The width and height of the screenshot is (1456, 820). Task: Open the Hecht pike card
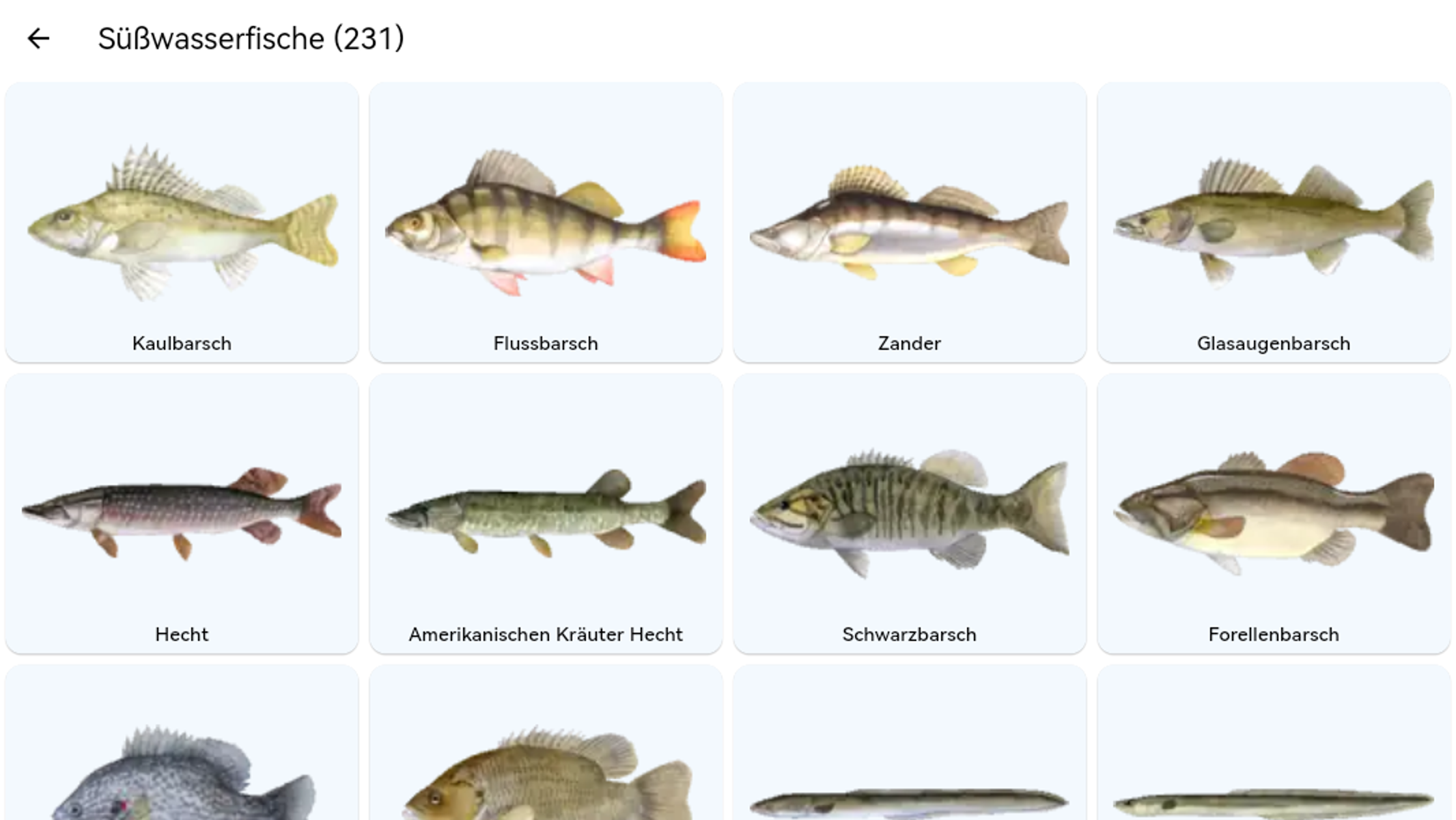[182, 513]
